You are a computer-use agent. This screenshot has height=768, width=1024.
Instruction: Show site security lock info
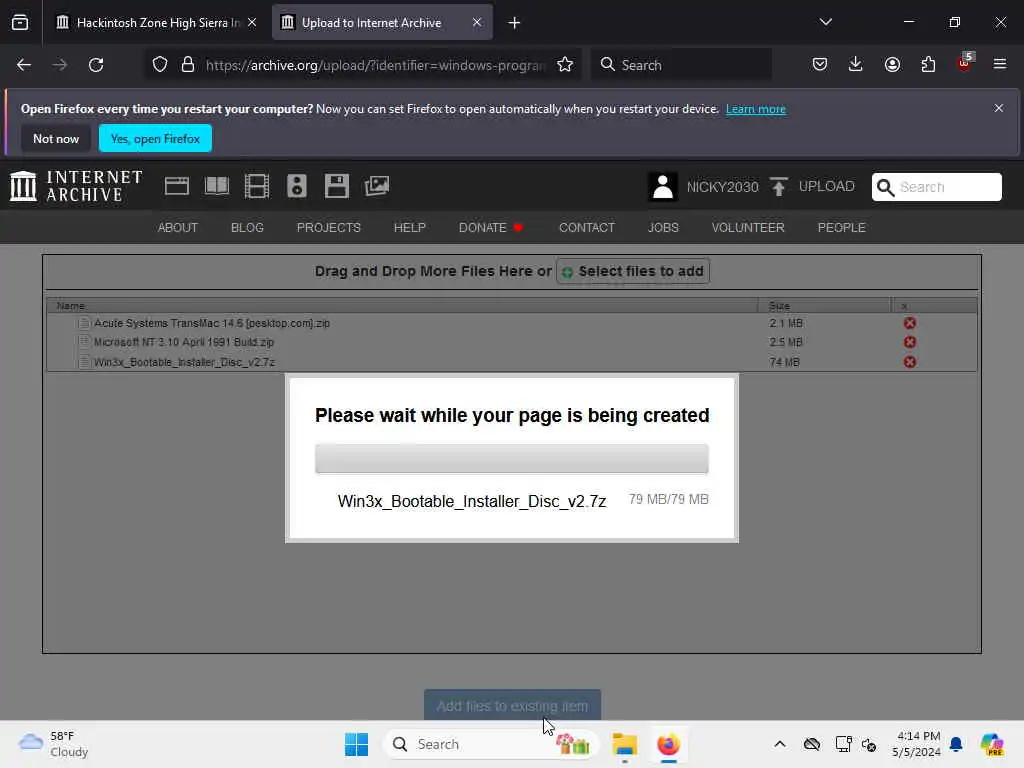188,65
